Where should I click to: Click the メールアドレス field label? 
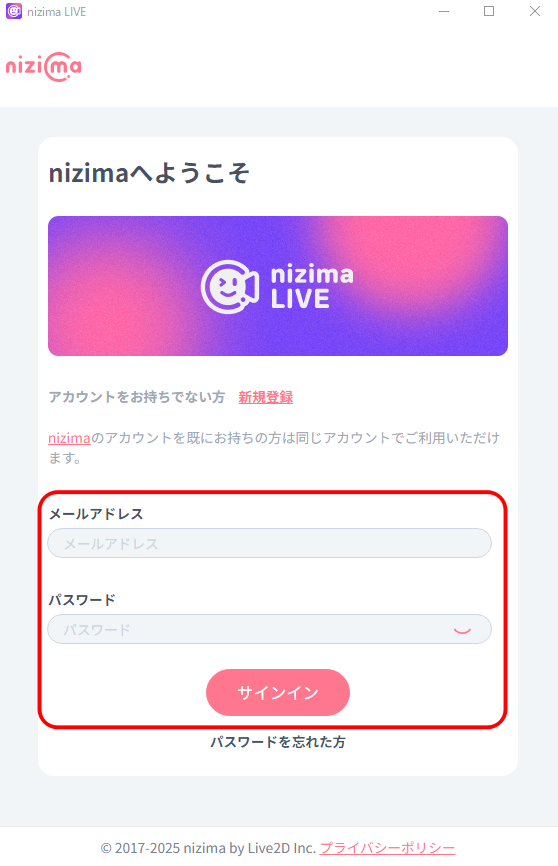pyautogui.click(x=96, y=514)
